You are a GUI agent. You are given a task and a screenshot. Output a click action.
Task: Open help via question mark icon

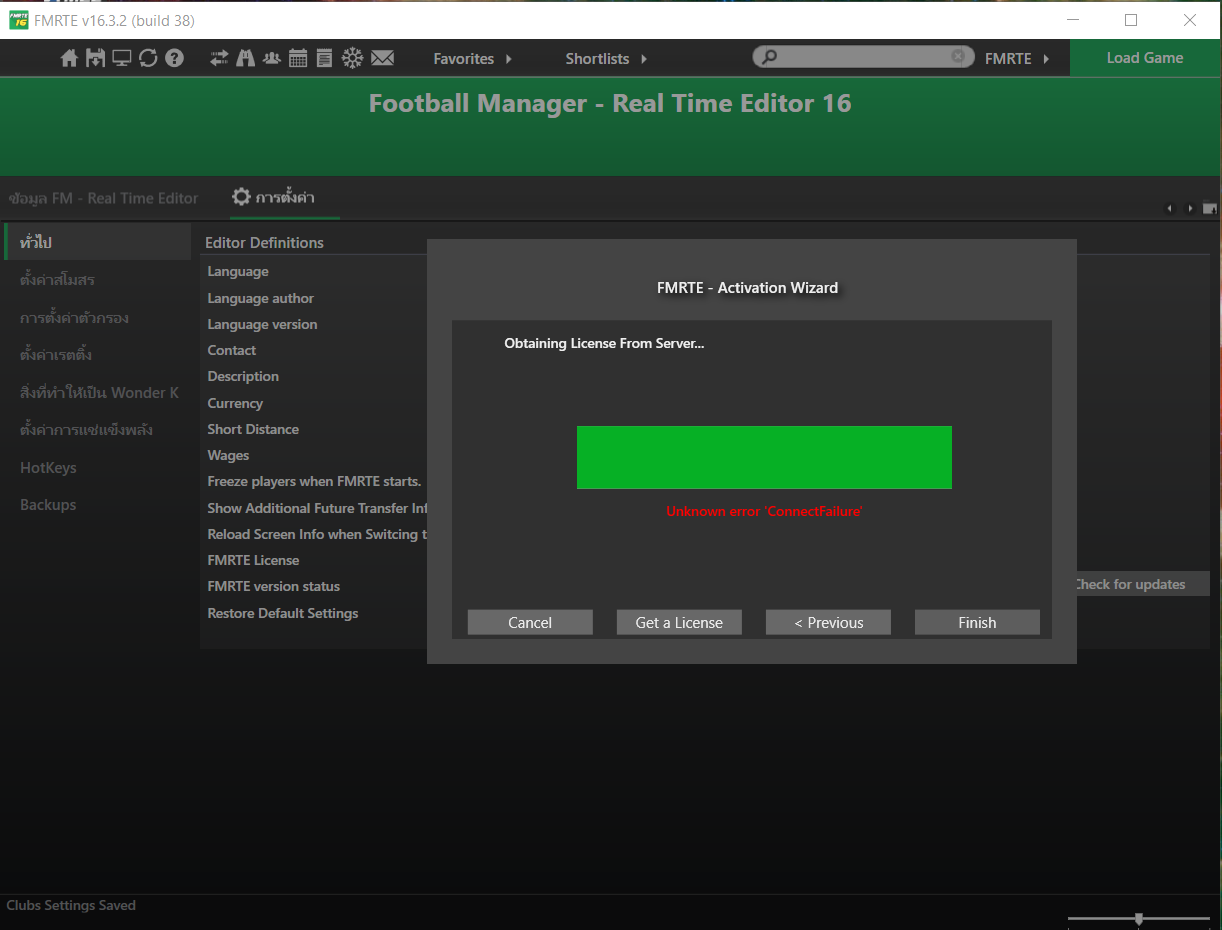pyautogui.click(x=174, y=59)
